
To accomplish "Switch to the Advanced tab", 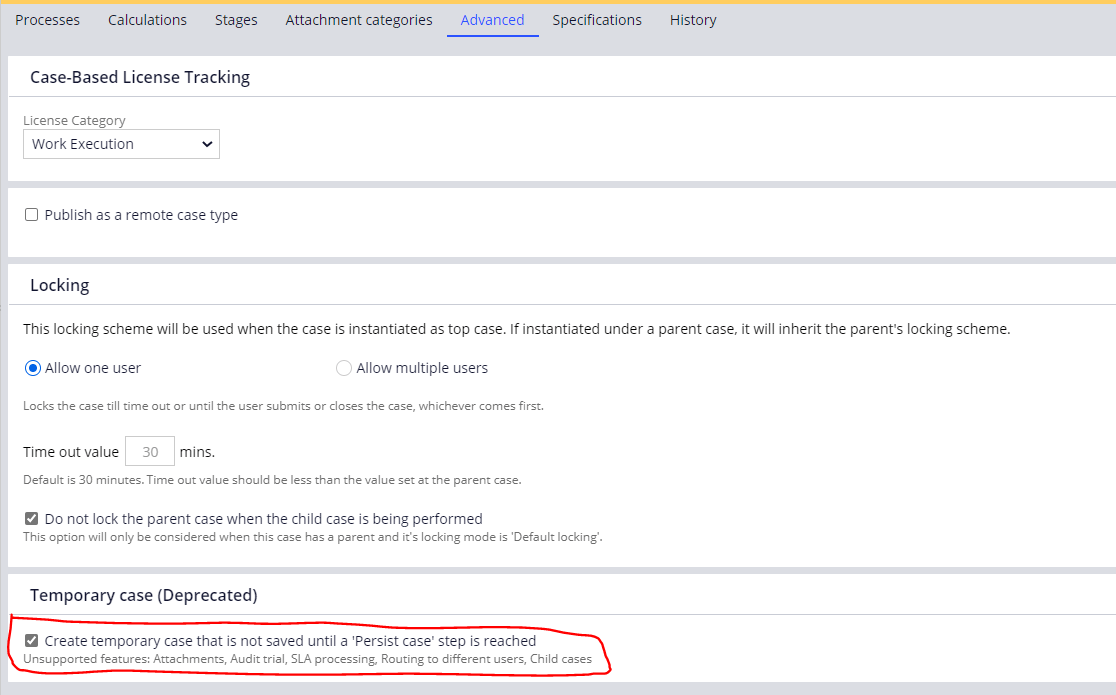I will tap(492, 19).
